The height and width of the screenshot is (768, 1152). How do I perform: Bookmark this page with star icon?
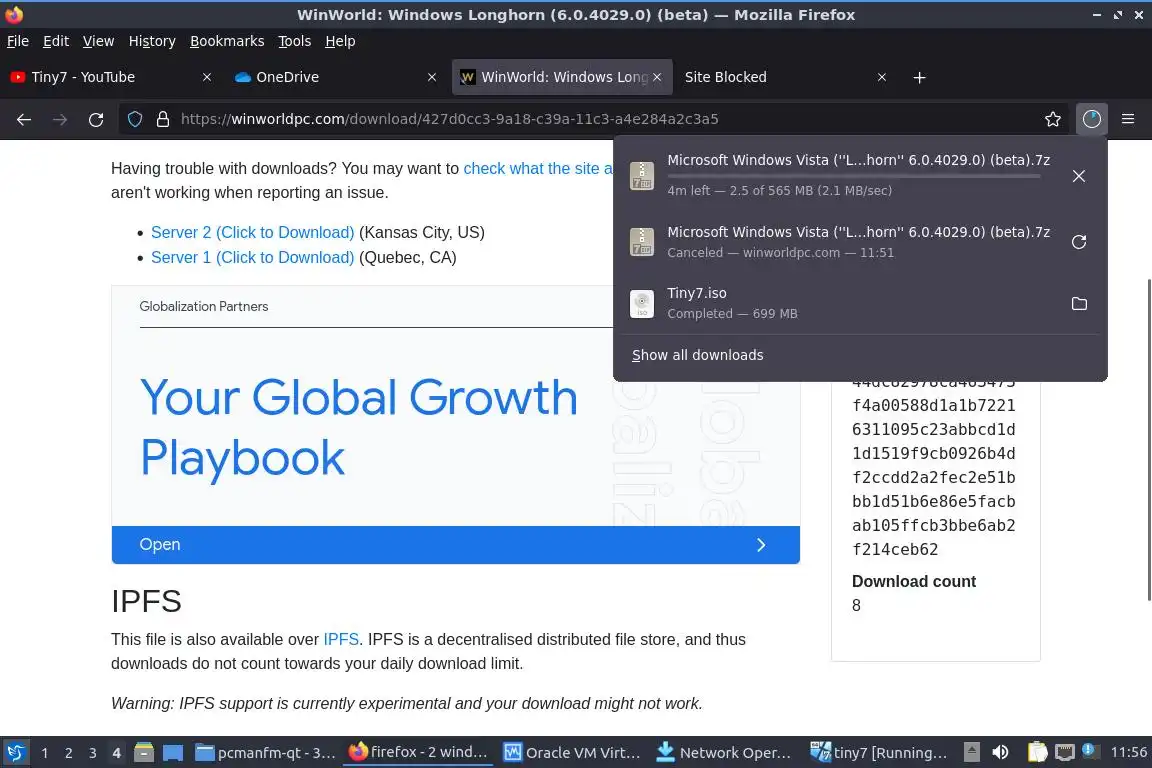[x=1052, y=119]
